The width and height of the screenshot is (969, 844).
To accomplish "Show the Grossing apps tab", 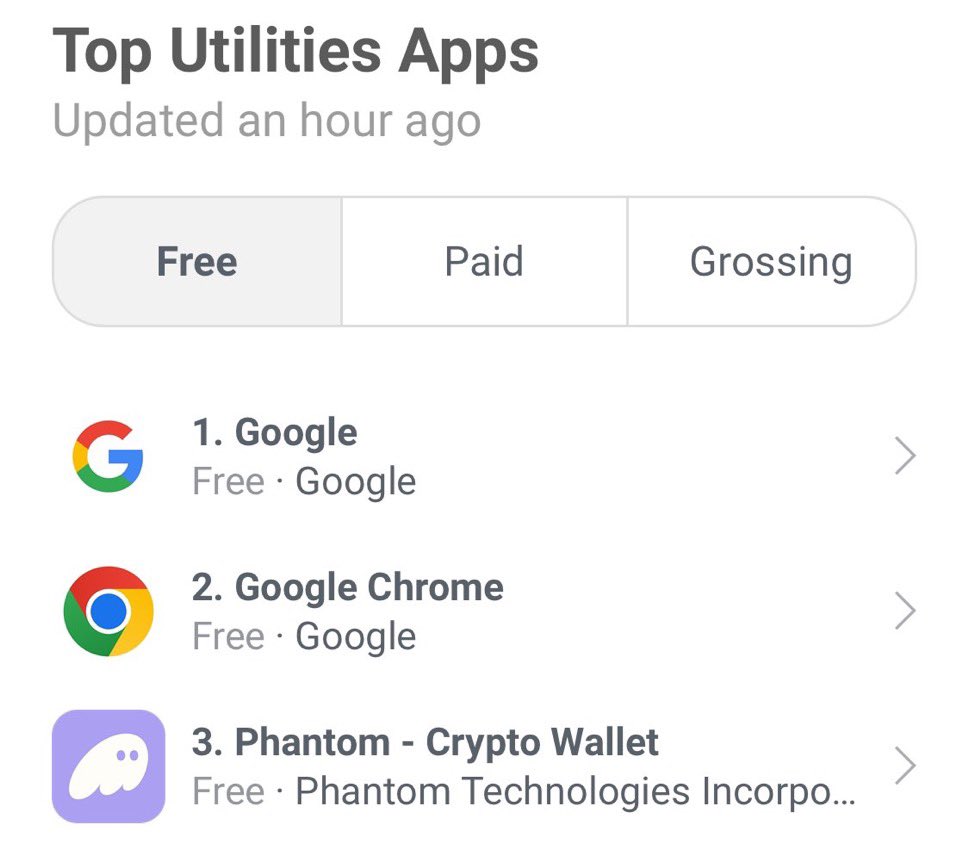I will 771,261.
